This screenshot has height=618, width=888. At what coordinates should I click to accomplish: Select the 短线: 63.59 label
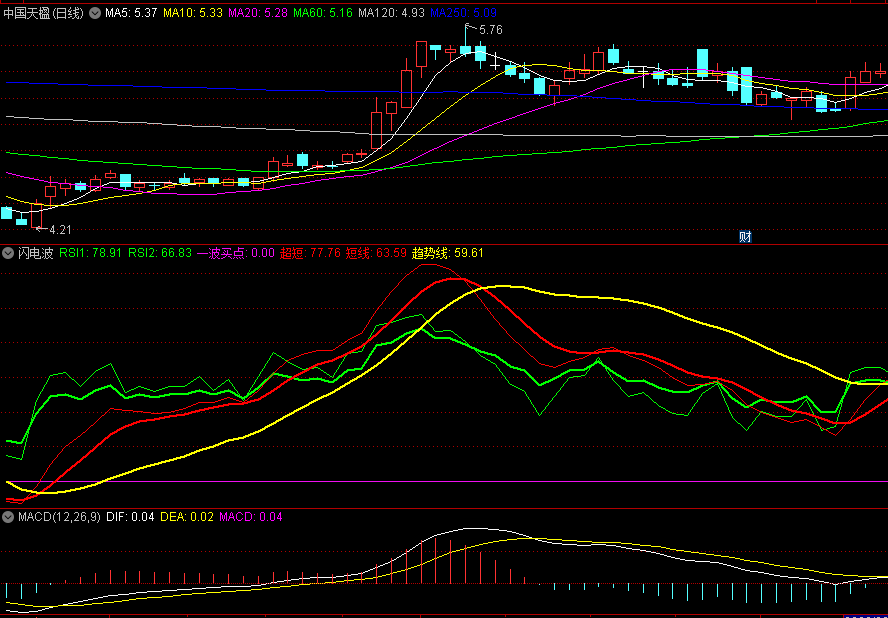(377, 253)
